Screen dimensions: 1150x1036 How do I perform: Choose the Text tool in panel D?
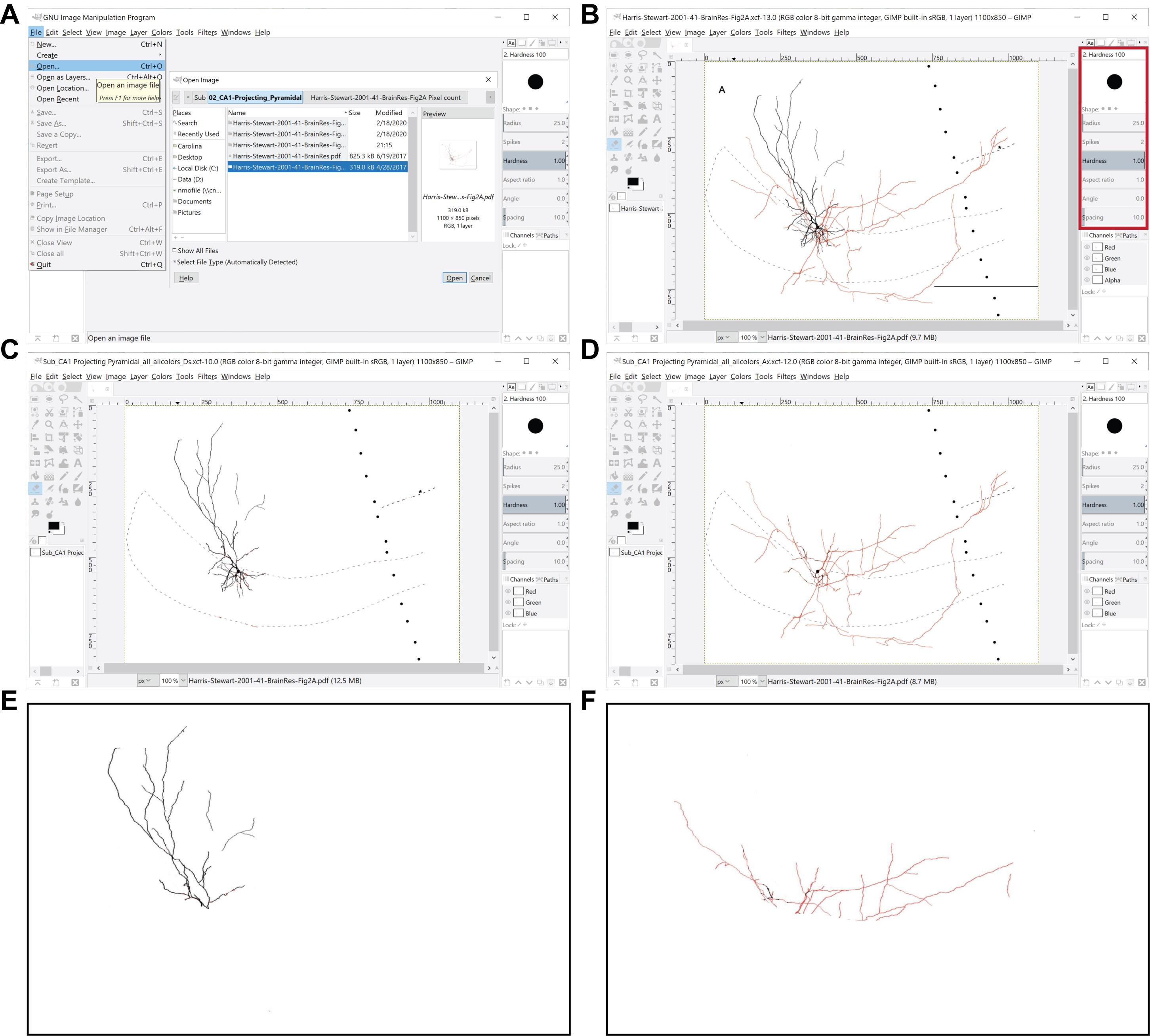pos(657,463)
